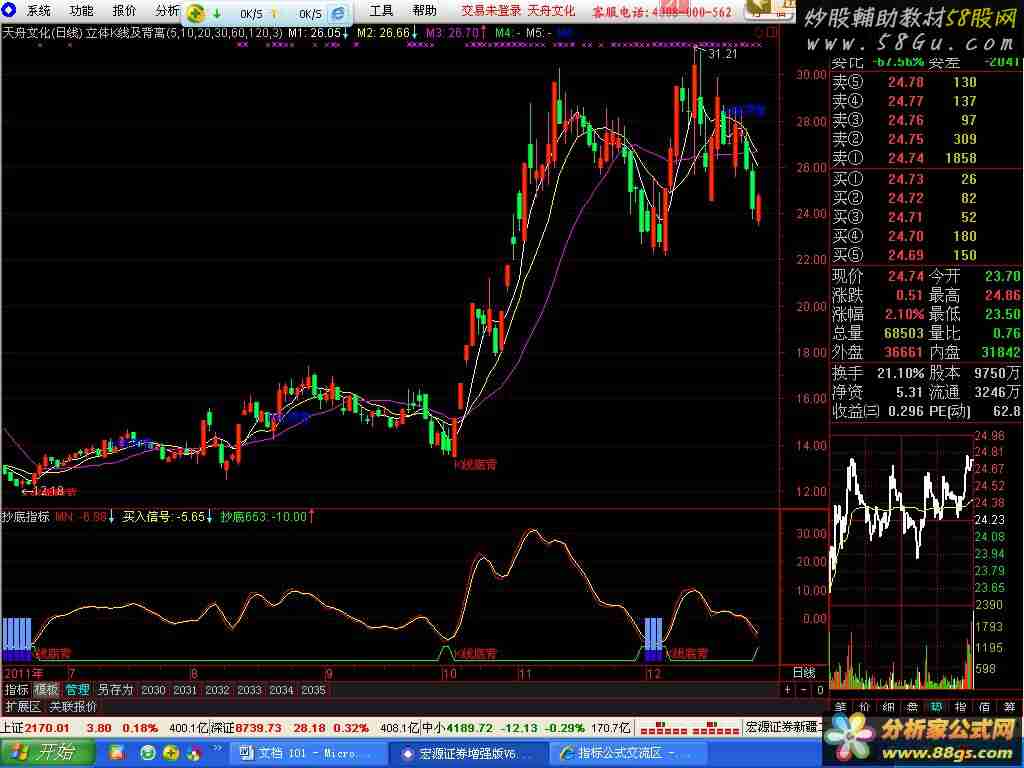Click the blue IE icon in speed bar
Viewport: 1024px width, 768px height.
(338, 13)
